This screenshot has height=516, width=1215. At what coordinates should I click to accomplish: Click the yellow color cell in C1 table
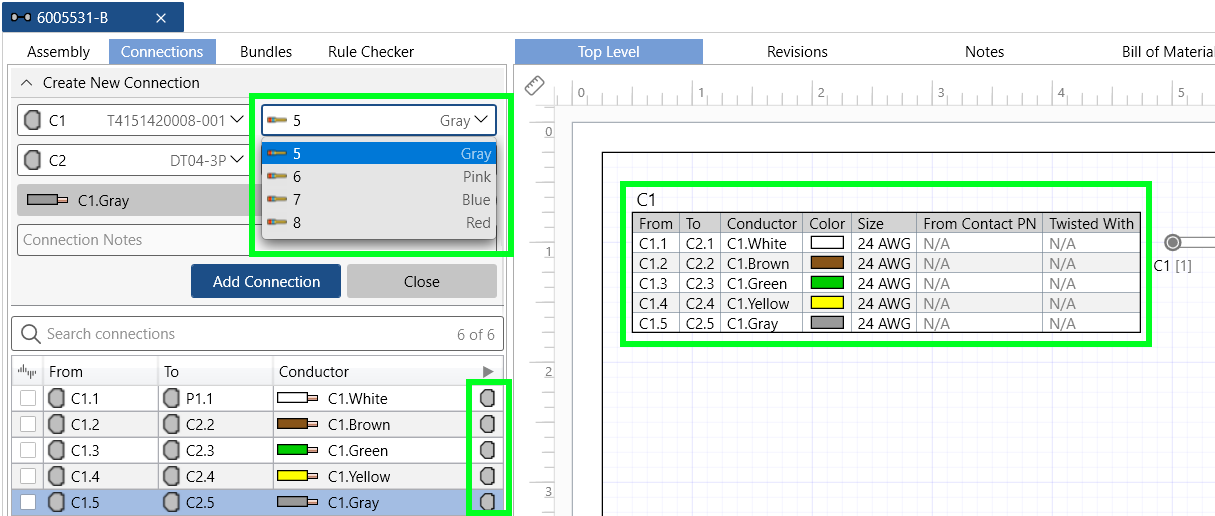(x=827, y=303)
